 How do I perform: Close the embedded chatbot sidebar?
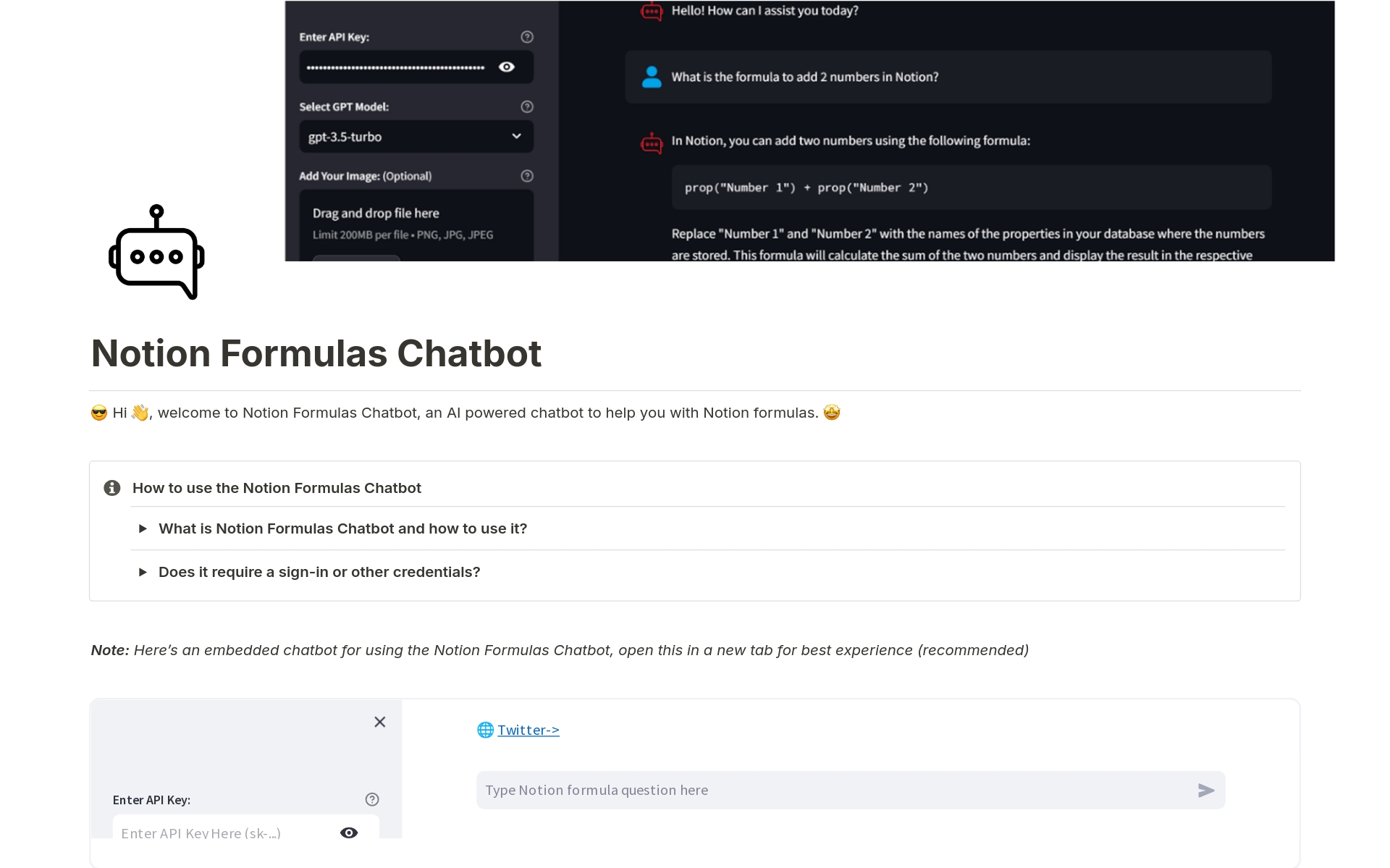[x=379, y=722]
